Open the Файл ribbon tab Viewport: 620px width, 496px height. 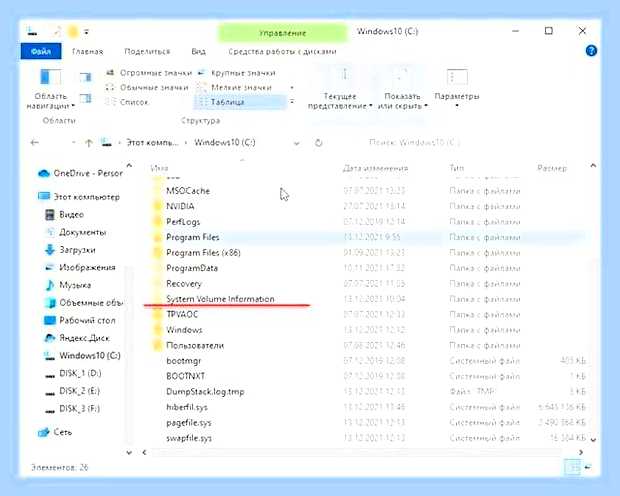click(41, 51)
